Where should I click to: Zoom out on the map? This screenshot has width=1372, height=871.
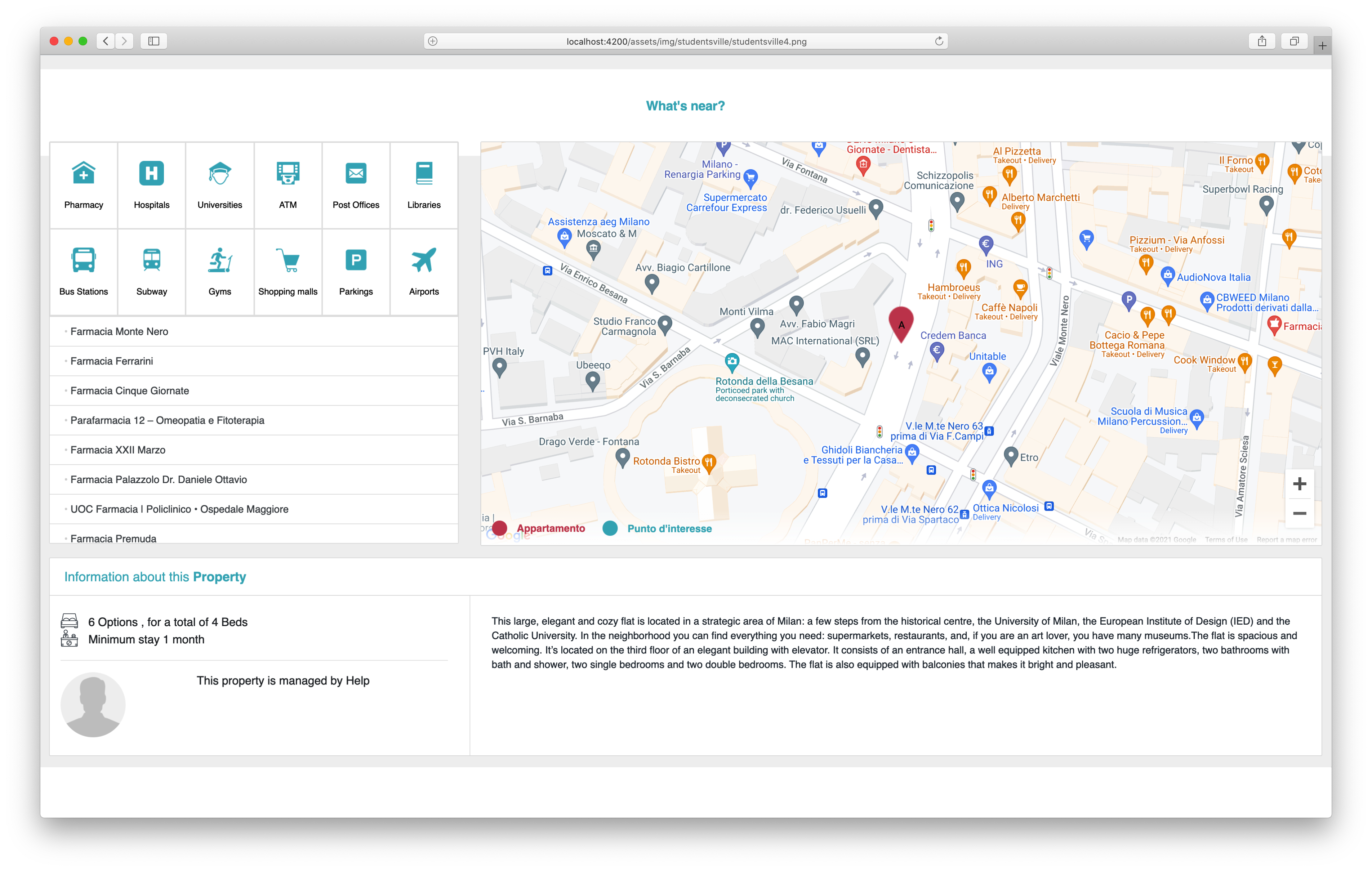click(1300, 513)
